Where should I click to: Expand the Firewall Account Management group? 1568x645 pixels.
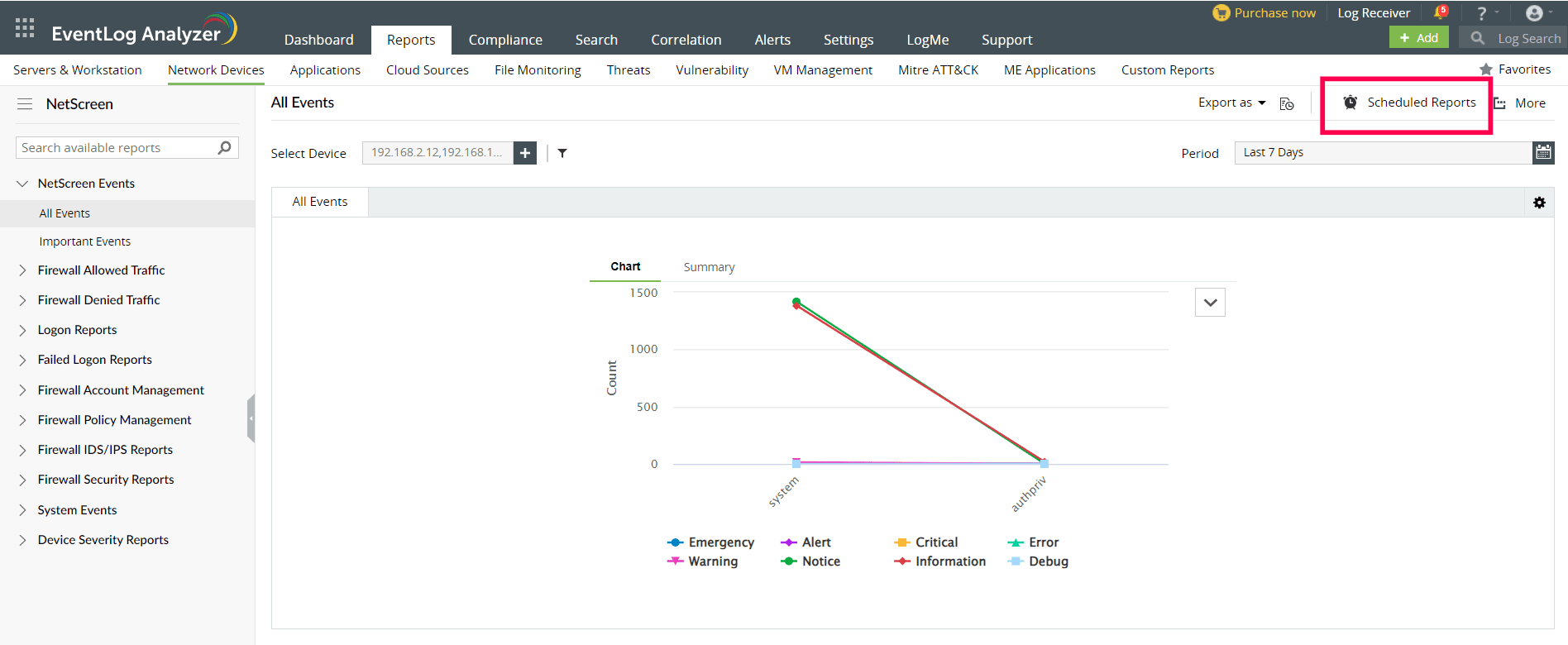[22, 390]
